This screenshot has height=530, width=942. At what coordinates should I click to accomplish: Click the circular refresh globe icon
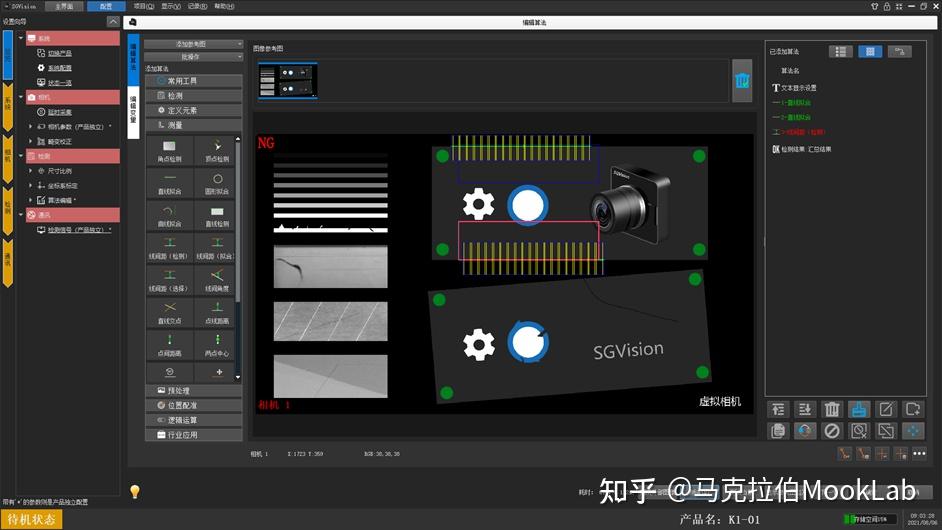(x=805, y=431)
